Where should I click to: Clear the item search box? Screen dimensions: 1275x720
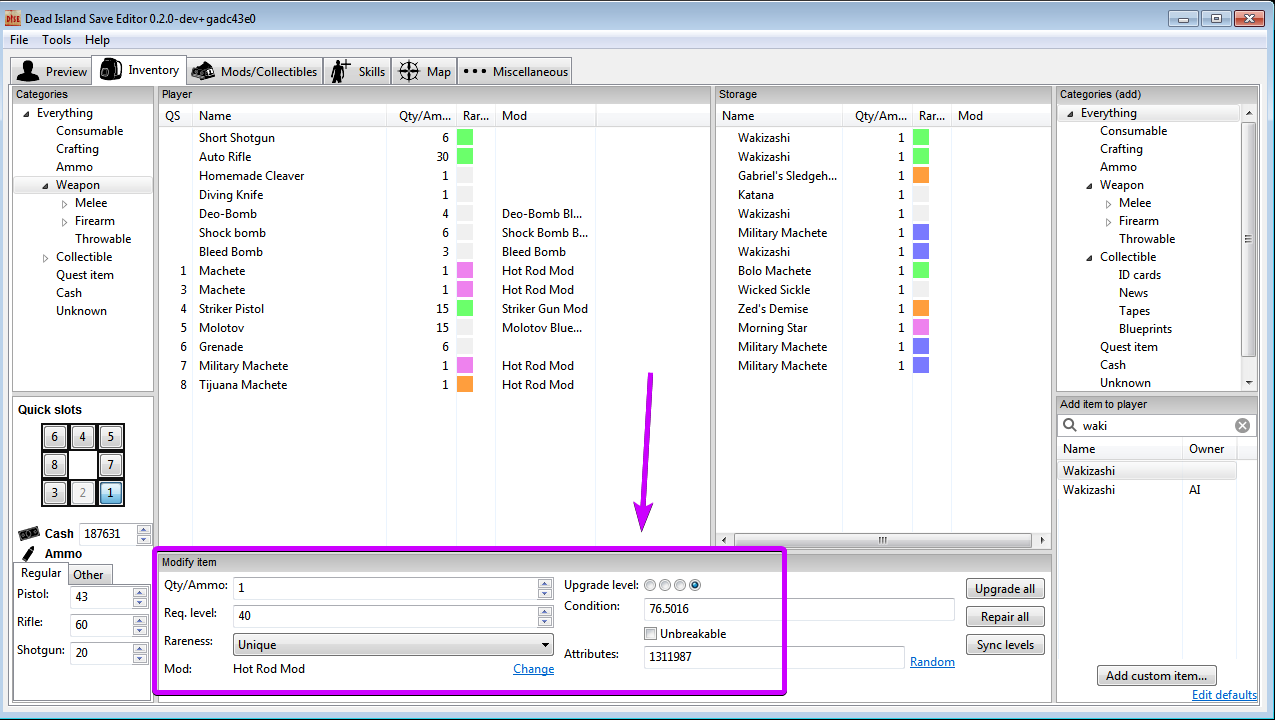click(x=1242, y=425)
